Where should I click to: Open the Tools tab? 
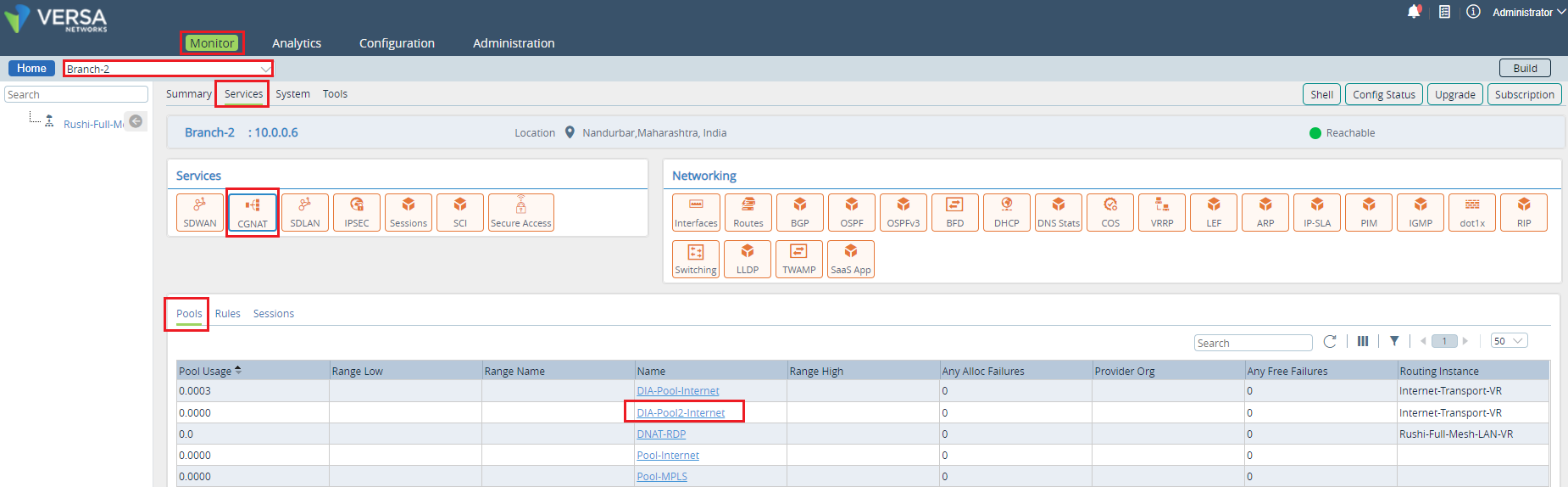pyautogui.click(x=335, y=94)
